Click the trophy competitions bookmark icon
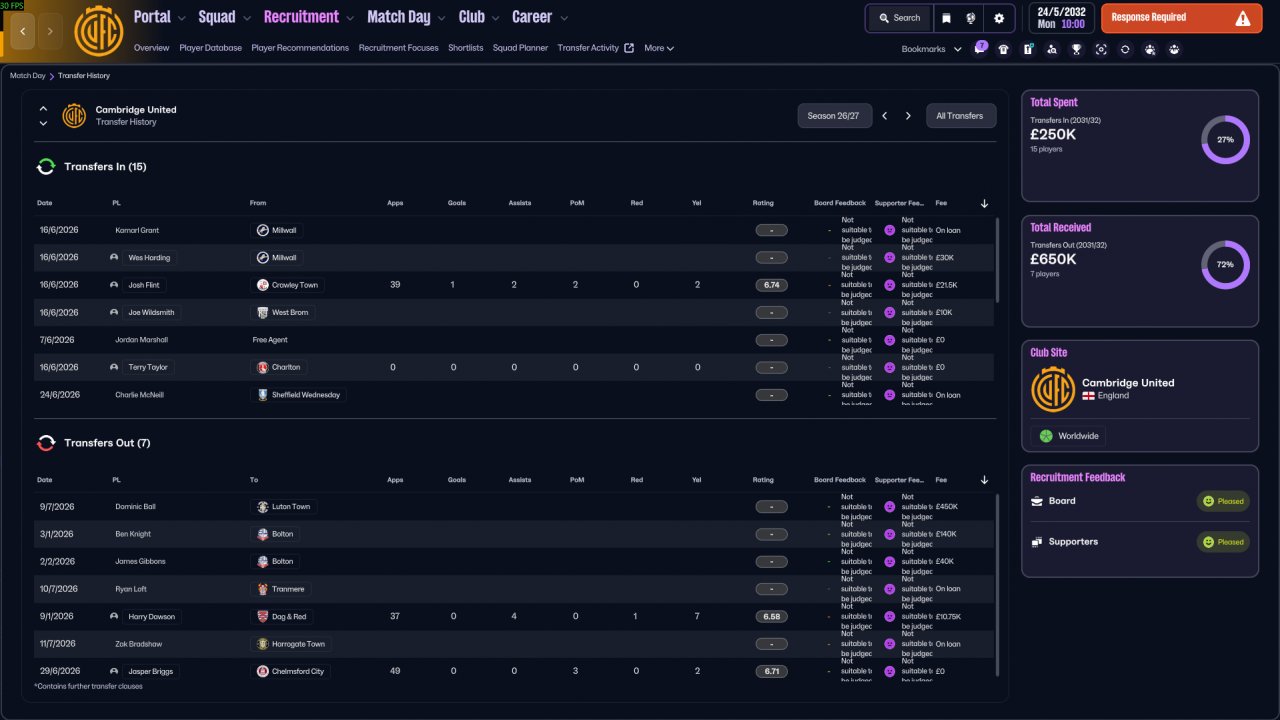Viewport: 1280px width, 720px height. pyautogui.click(x=1076, y=49)
